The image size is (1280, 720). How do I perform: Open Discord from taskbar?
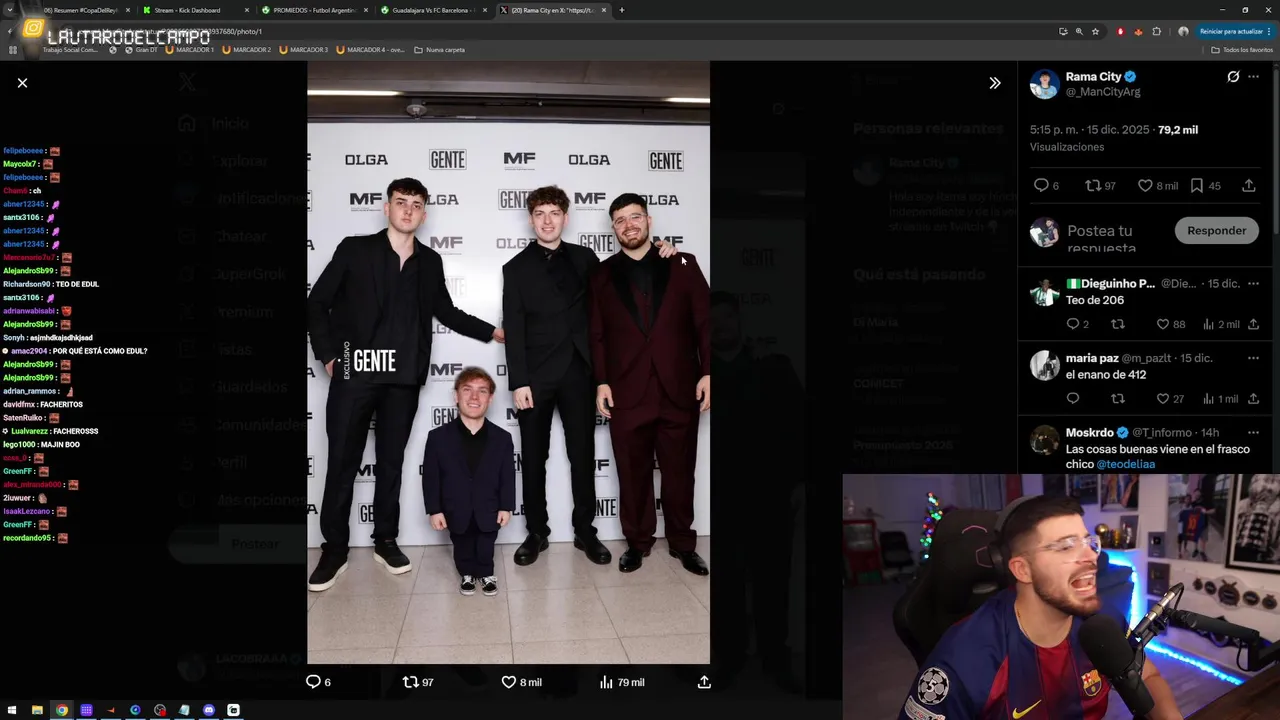coord(209,710)
